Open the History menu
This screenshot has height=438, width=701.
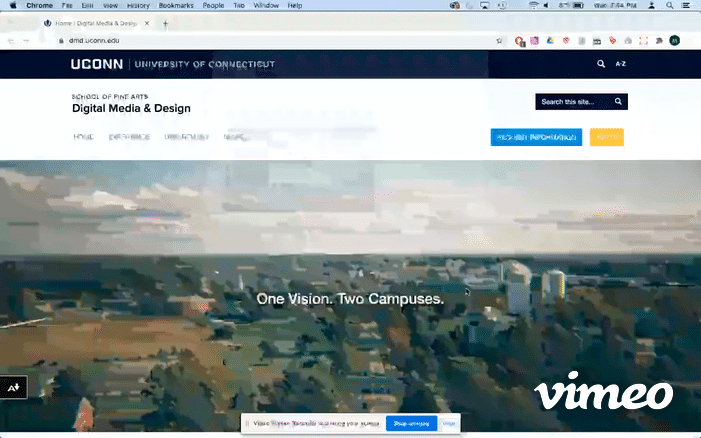pos(138,5)
